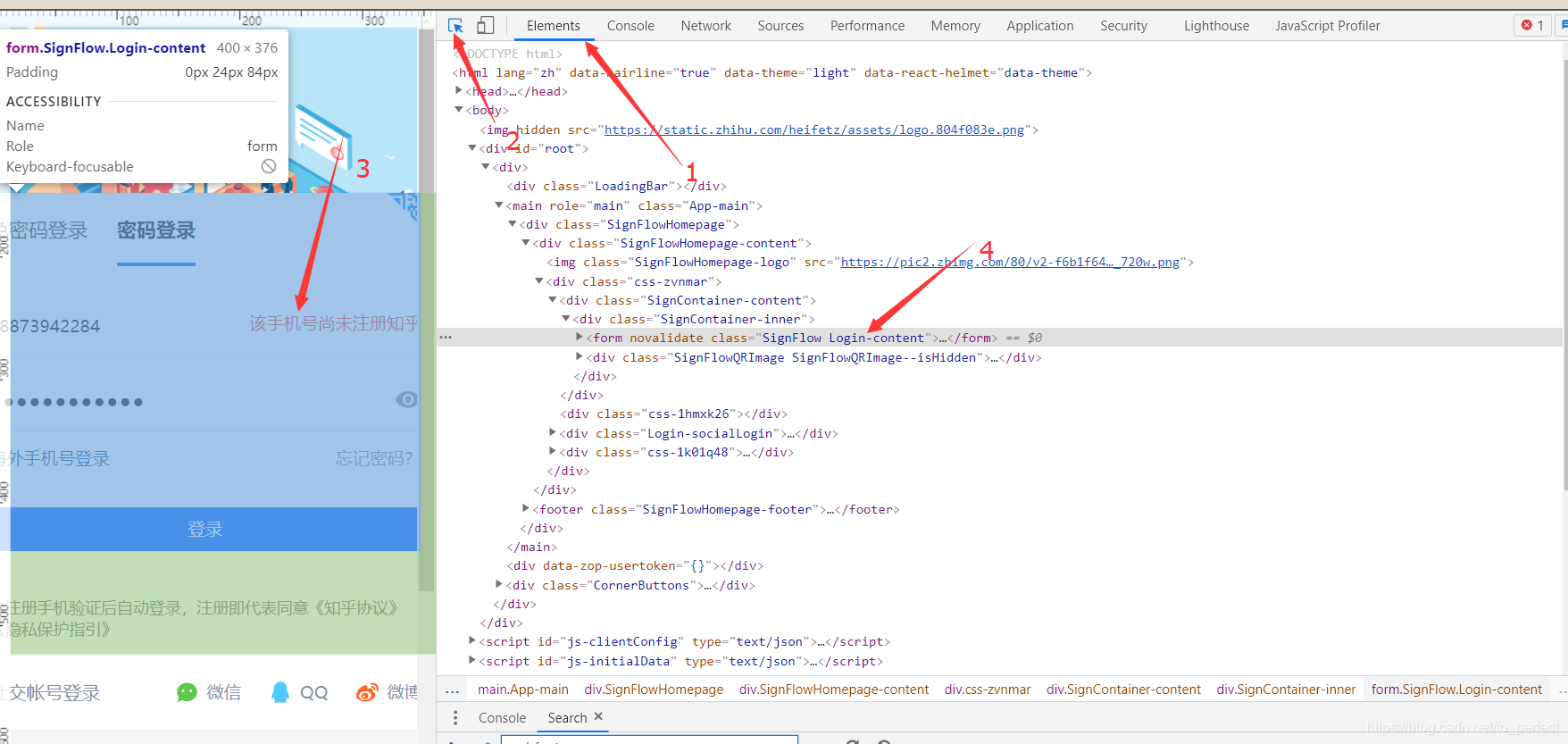Expand the Login-socialLogin div node
The height and width of the screenshot is (744, 1568).
pyautogui.click(x=553, y=433)
